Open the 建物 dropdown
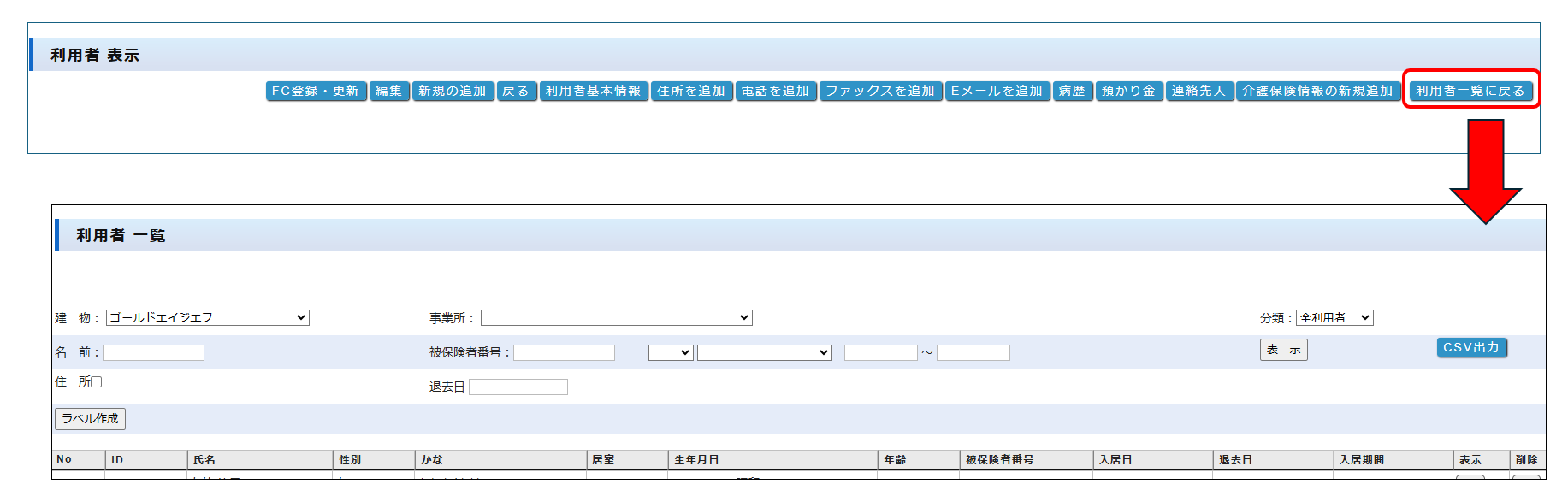The width and height of the screenshot is (1568, 490). (207, 318)
